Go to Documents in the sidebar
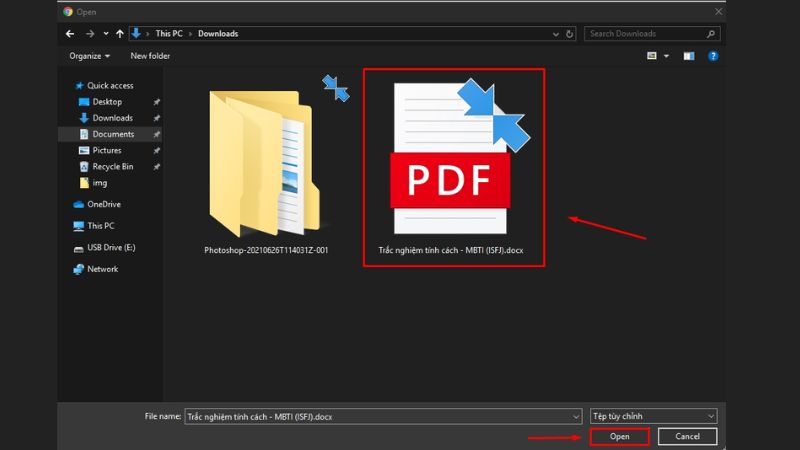The width and height of the screenshot is (800, 450). click(112, 134)
